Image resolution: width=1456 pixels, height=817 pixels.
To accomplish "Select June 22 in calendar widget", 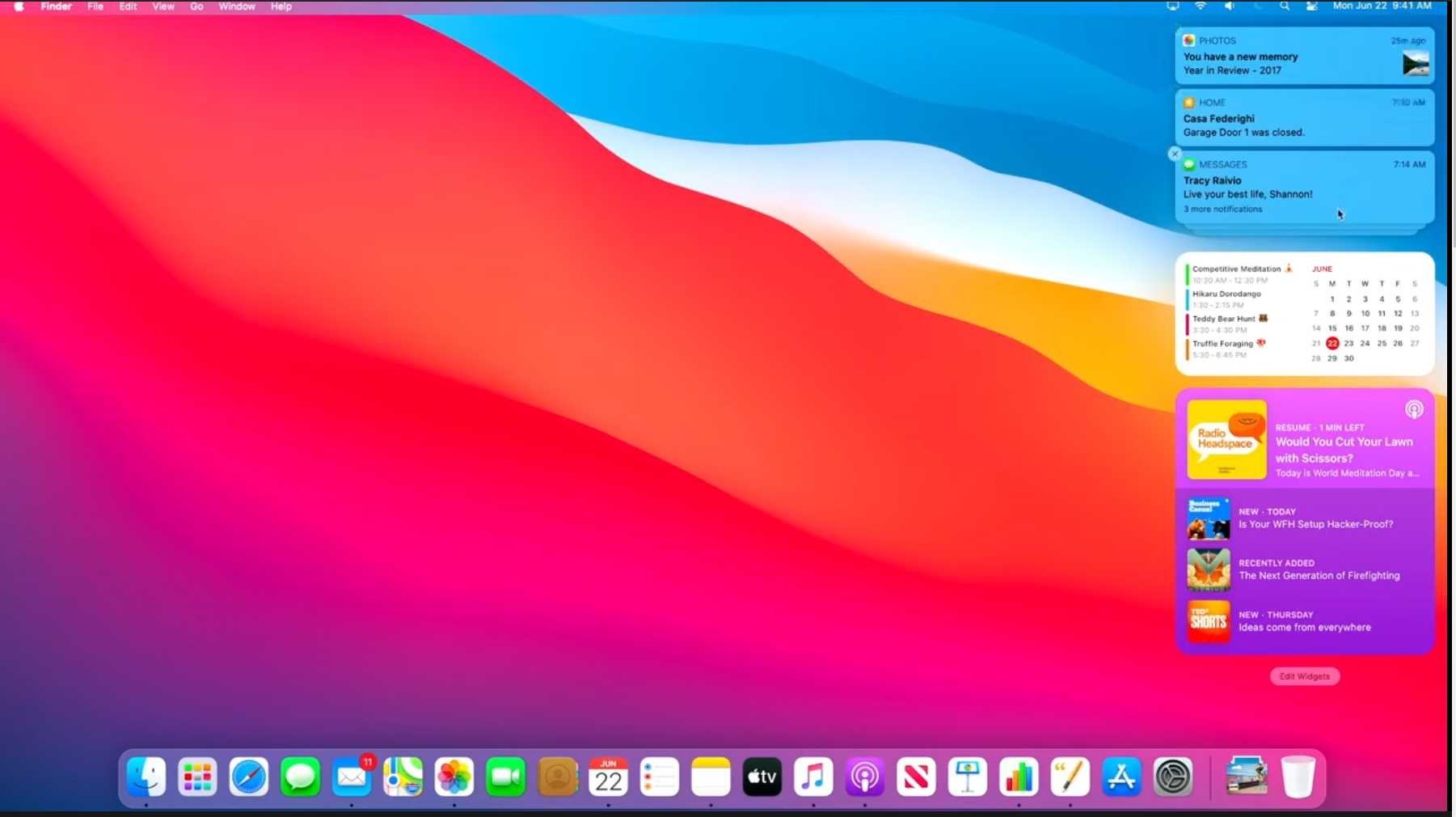I will click(1332, 344).
